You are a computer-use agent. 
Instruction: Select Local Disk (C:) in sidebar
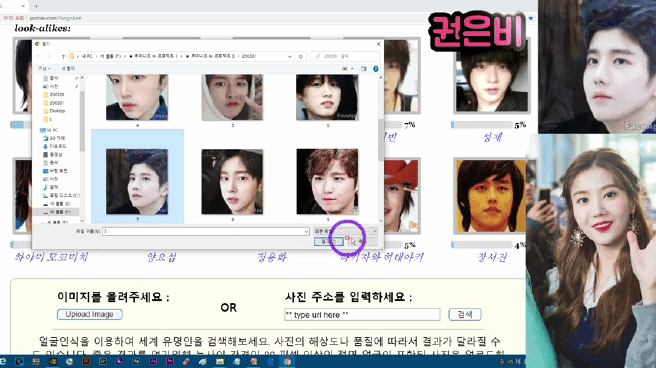61,195
